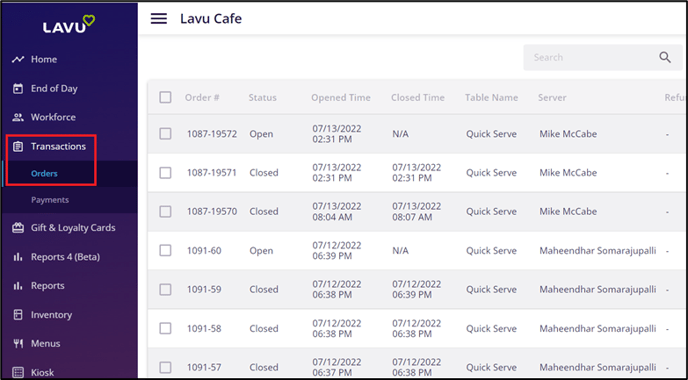Click Maheendhar Somarajupalli in order 1091-59 row
Viewport: 688px width, 380px height.
pos(598,290)
